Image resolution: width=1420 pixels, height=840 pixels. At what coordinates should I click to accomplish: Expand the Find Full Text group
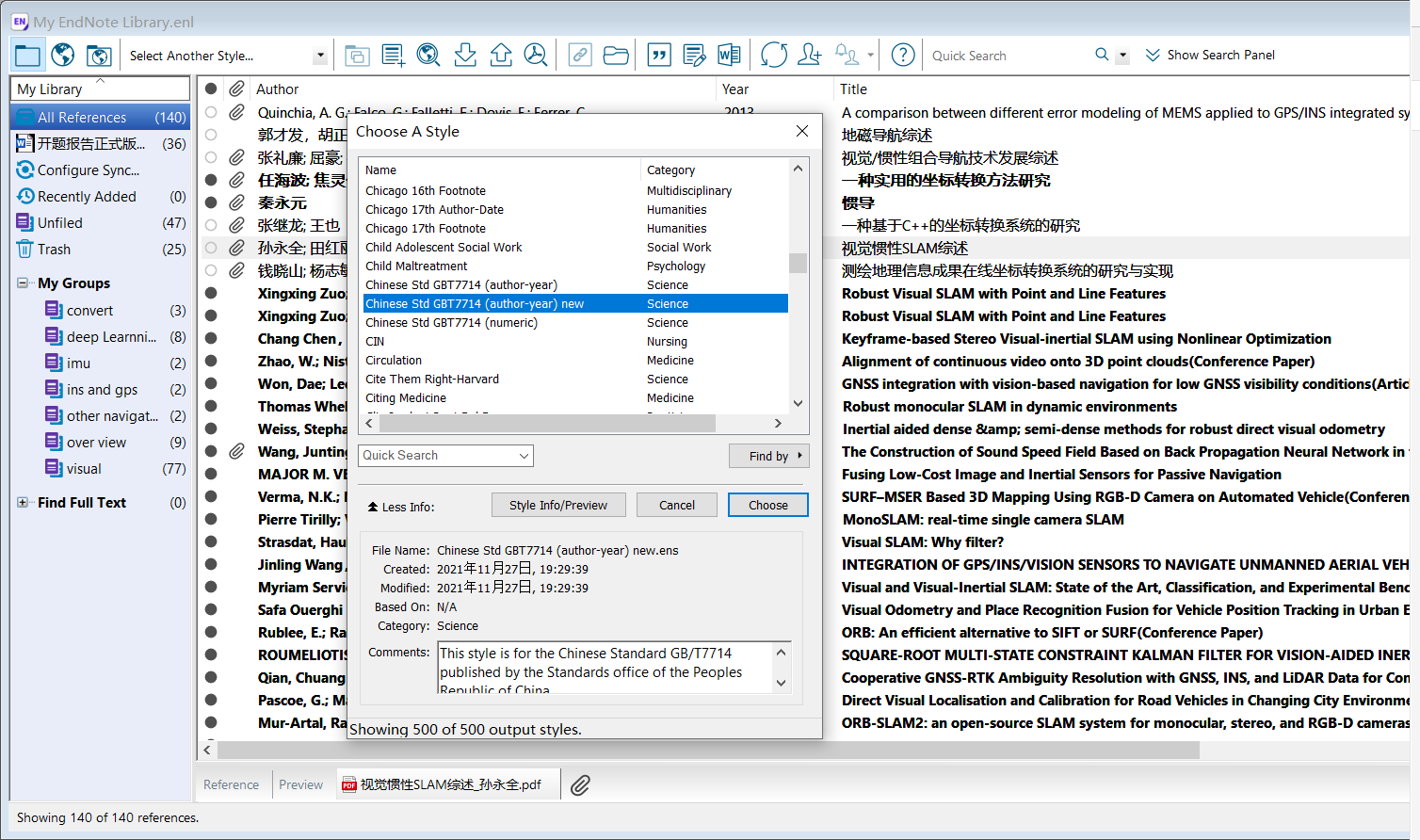[x=23, y=502]
